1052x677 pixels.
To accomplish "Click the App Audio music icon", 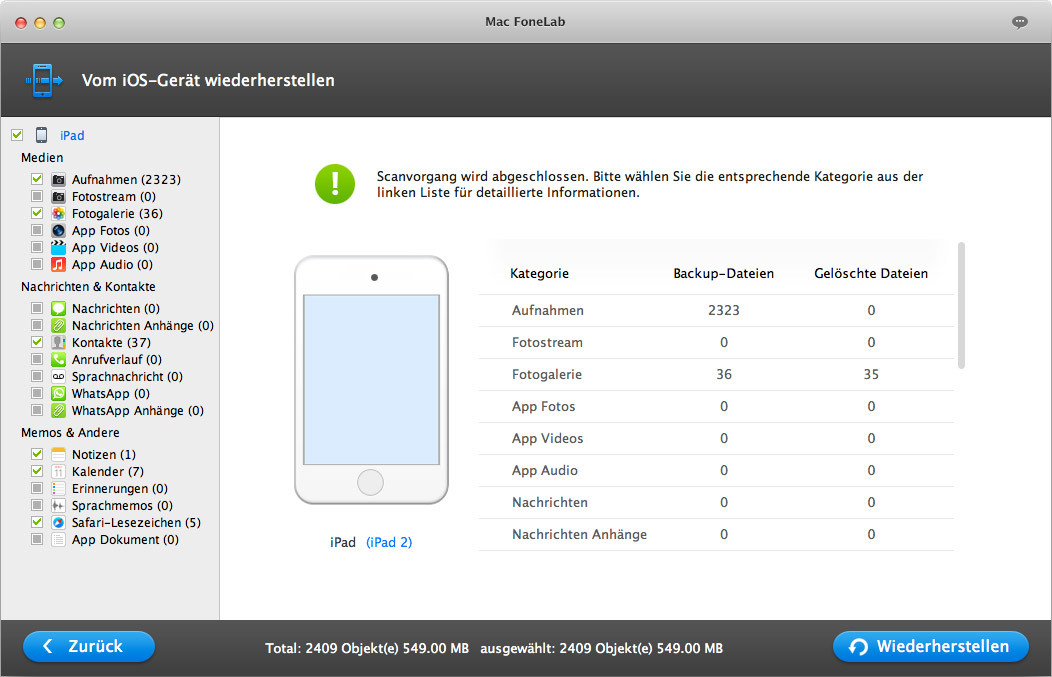I will 58,264.
